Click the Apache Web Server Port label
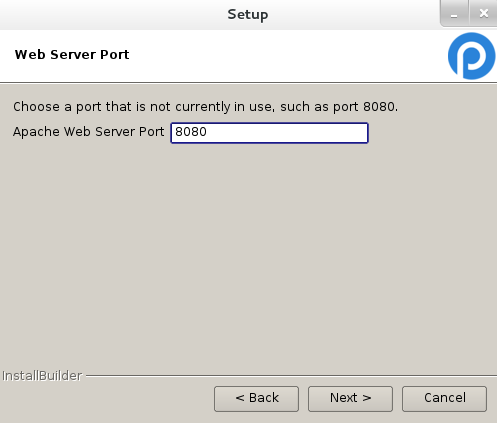This screenshot has height=423, width=497. click(88, 132)
